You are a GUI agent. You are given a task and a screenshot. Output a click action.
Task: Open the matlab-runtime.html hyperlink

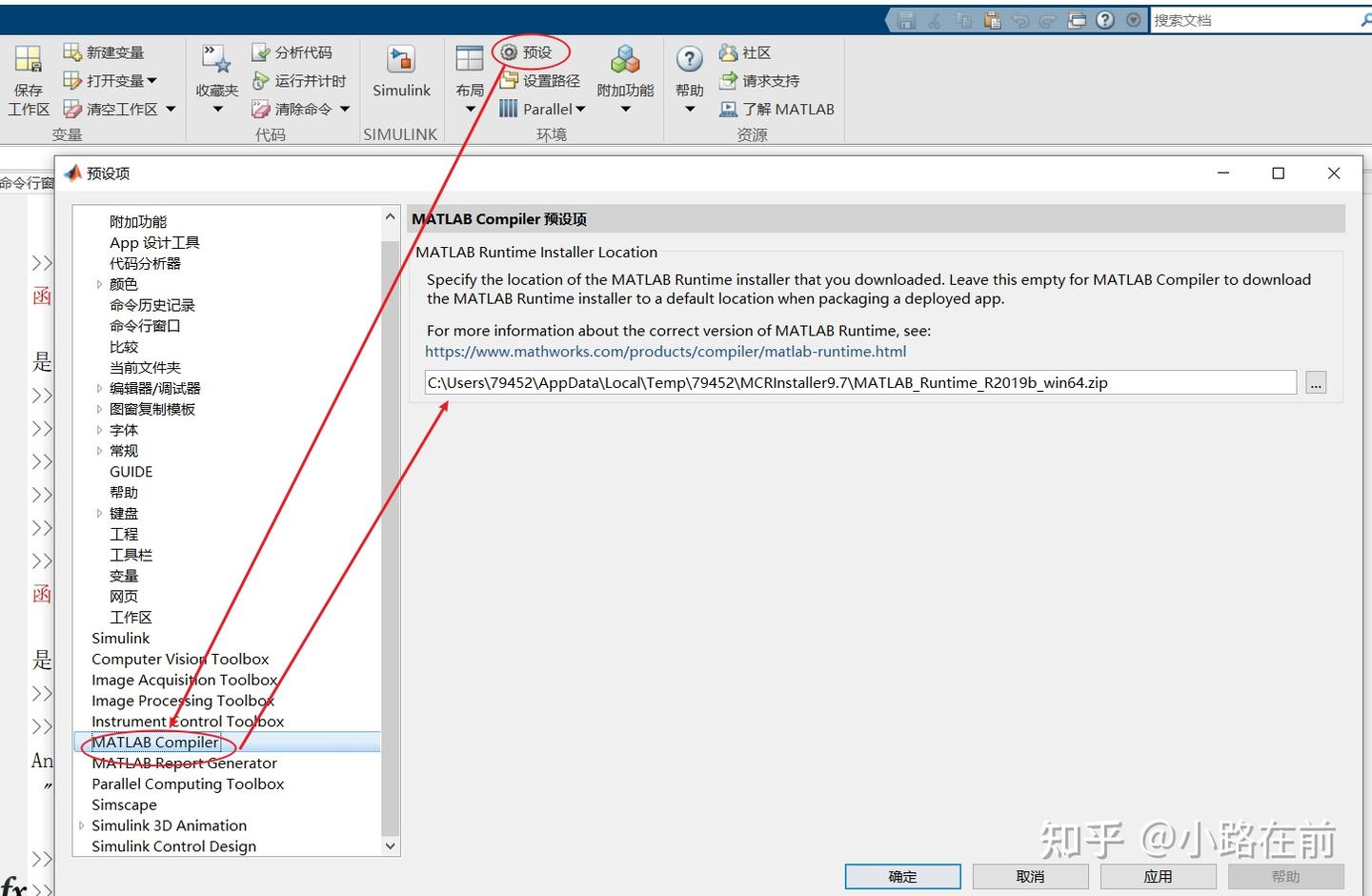[x=665, y=352]
